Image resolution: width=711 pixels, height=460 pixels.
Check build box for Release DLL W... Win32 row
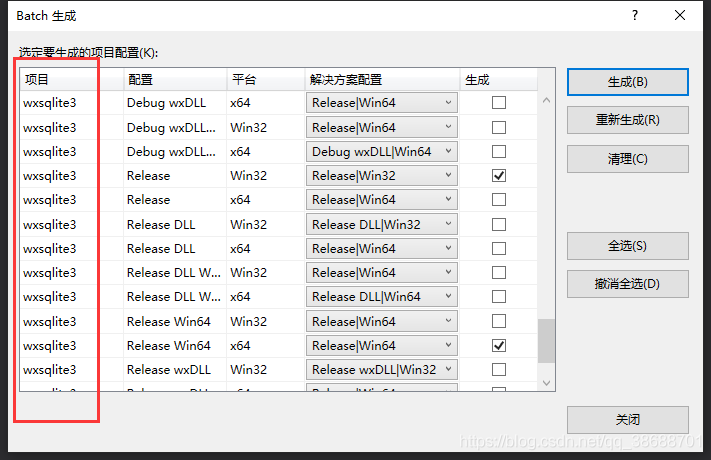coord(499,273)
